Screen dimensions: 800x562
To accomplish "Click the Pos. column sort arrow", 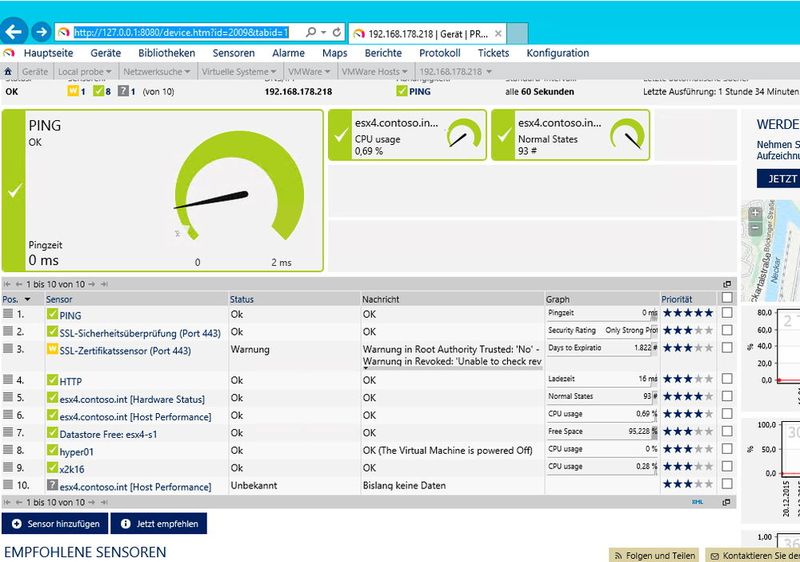I will tap(27, 299).
